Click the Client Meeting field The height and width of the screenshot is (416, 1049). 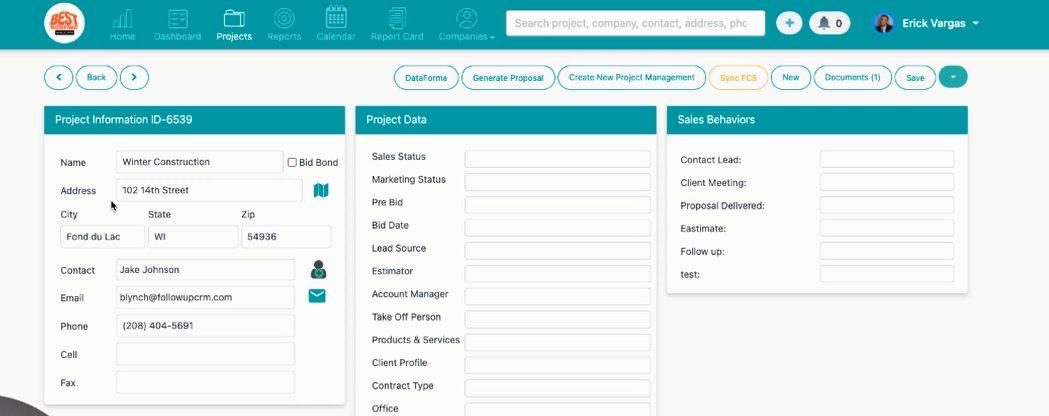(887, 182)
